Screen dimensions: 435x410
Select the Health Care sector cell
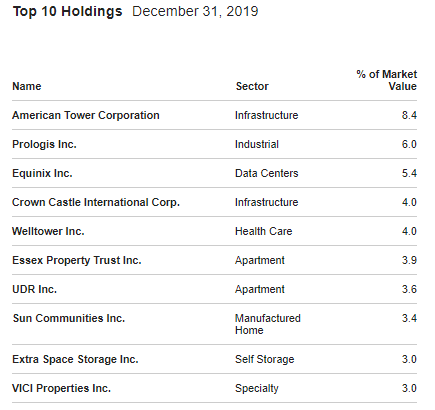click(x=264, y=231)
